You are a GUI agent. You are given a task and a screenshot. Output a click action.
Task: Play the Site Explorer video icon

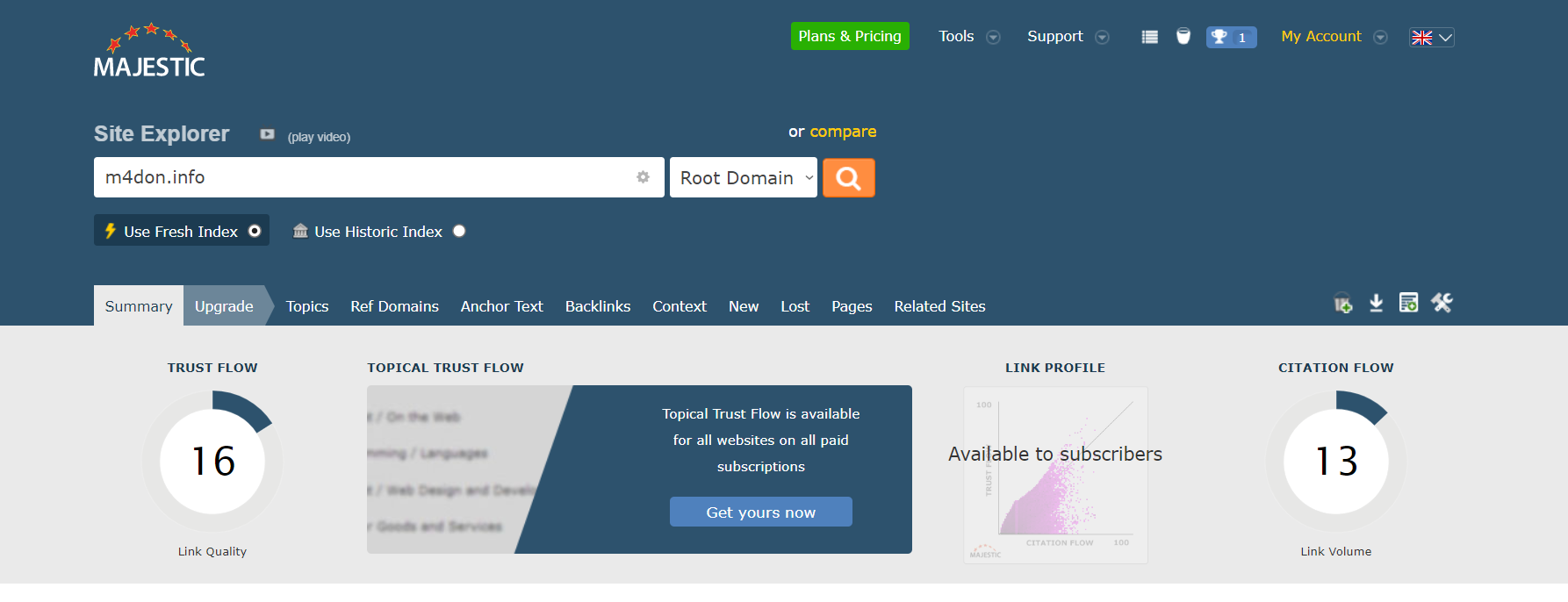267,134
